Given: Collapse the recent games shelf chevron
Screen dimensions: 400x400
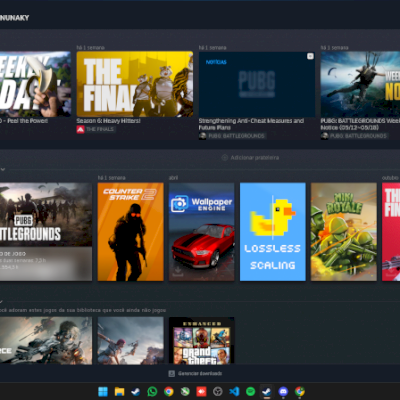Looking at the screenshot, I should [3, 170].
